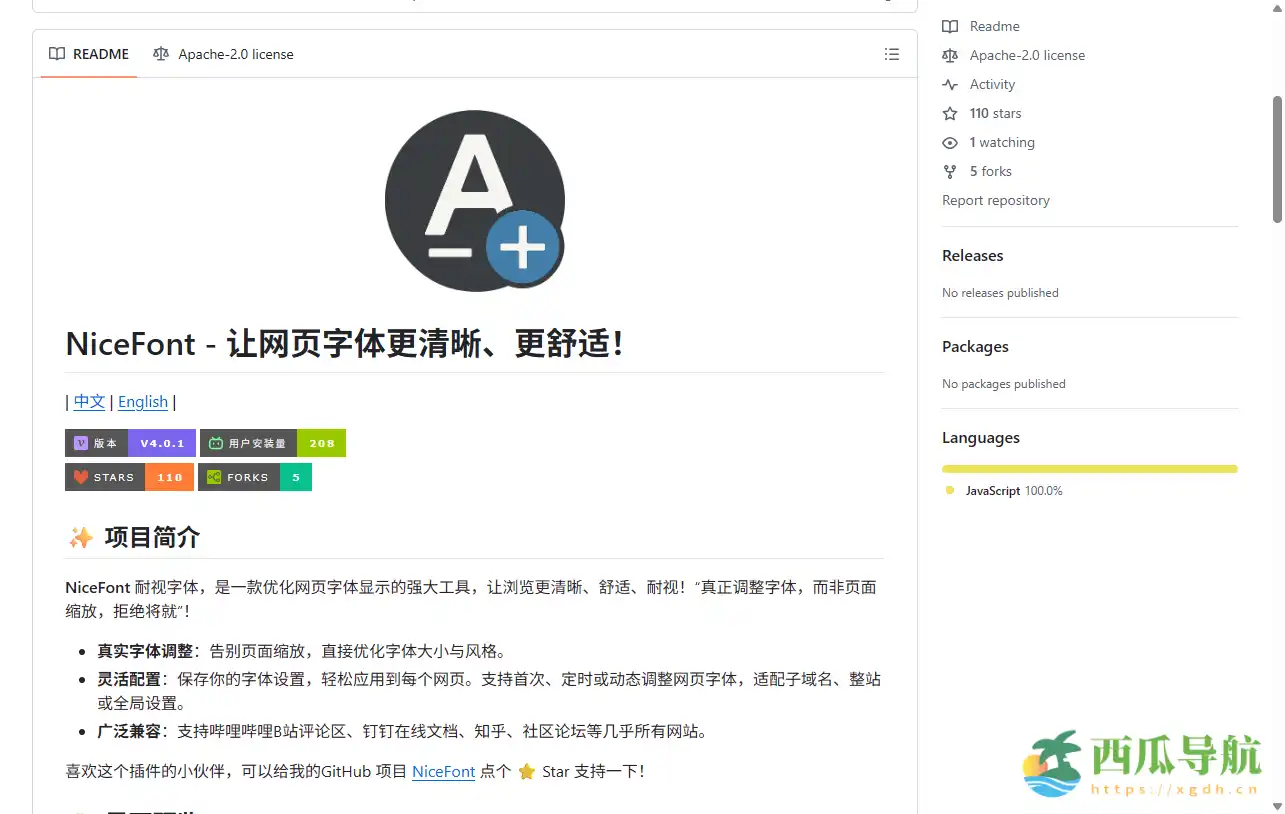Viewport: 1285px width, 814px height.
Task: Click the NiceFont logo image
Action: (475, 201)
